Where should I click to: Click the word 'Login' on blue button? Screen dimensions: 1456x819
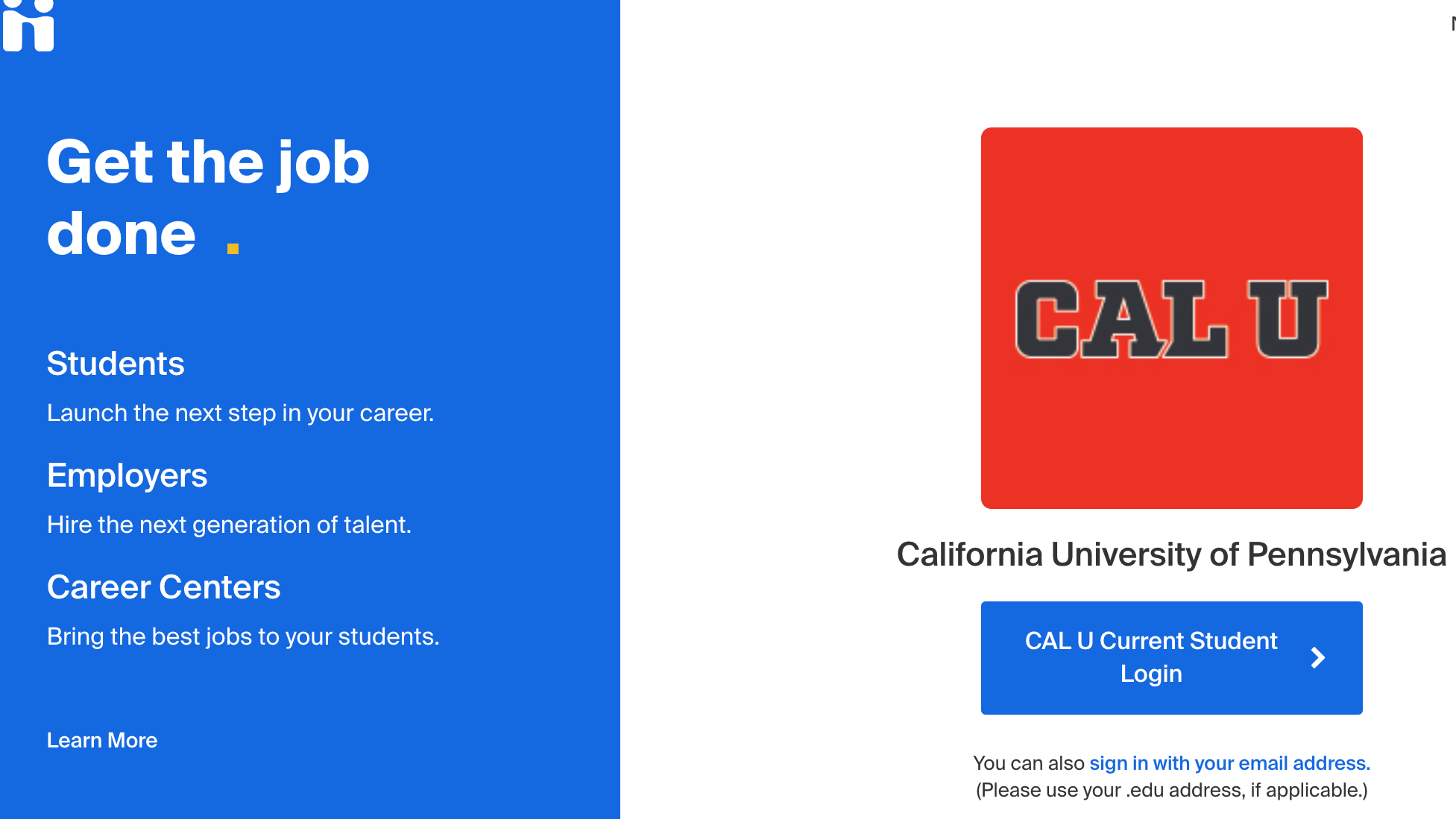click(1151, 674)
